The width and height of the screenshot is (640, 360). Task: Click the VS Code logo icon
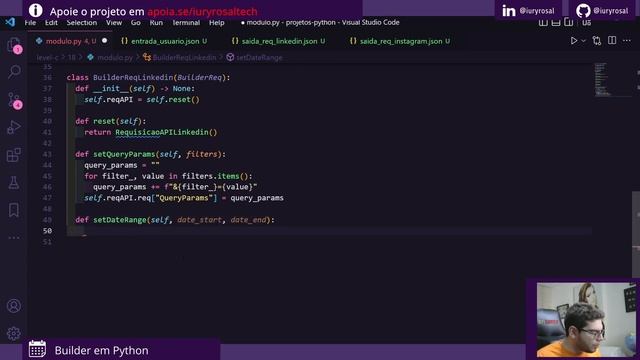point(10,22)
